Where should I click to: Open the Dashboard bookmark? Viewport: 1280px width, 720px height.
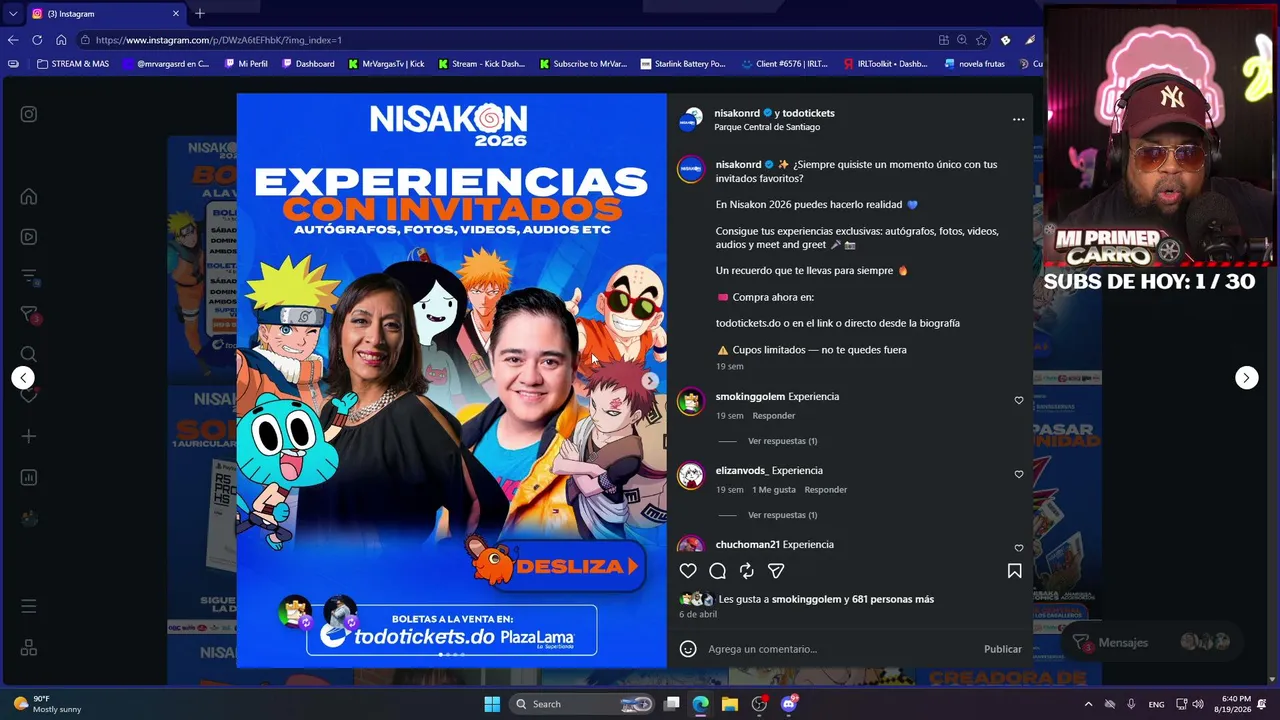(308, 64)
